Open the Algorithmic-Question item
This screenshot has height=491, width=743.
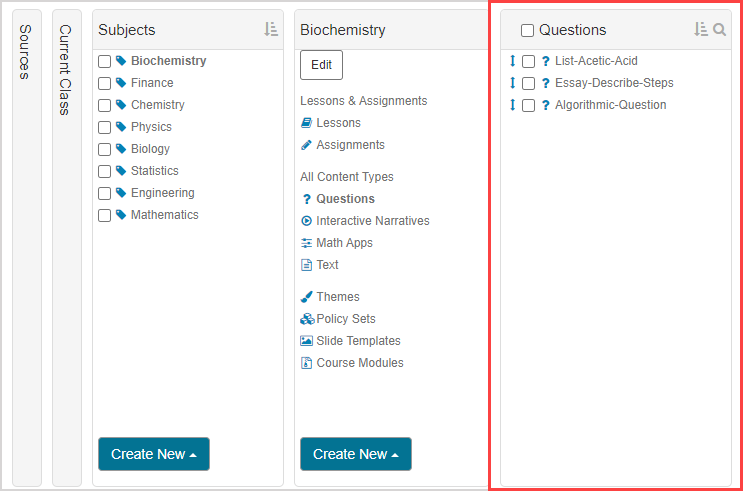click(x=610, y=105)
